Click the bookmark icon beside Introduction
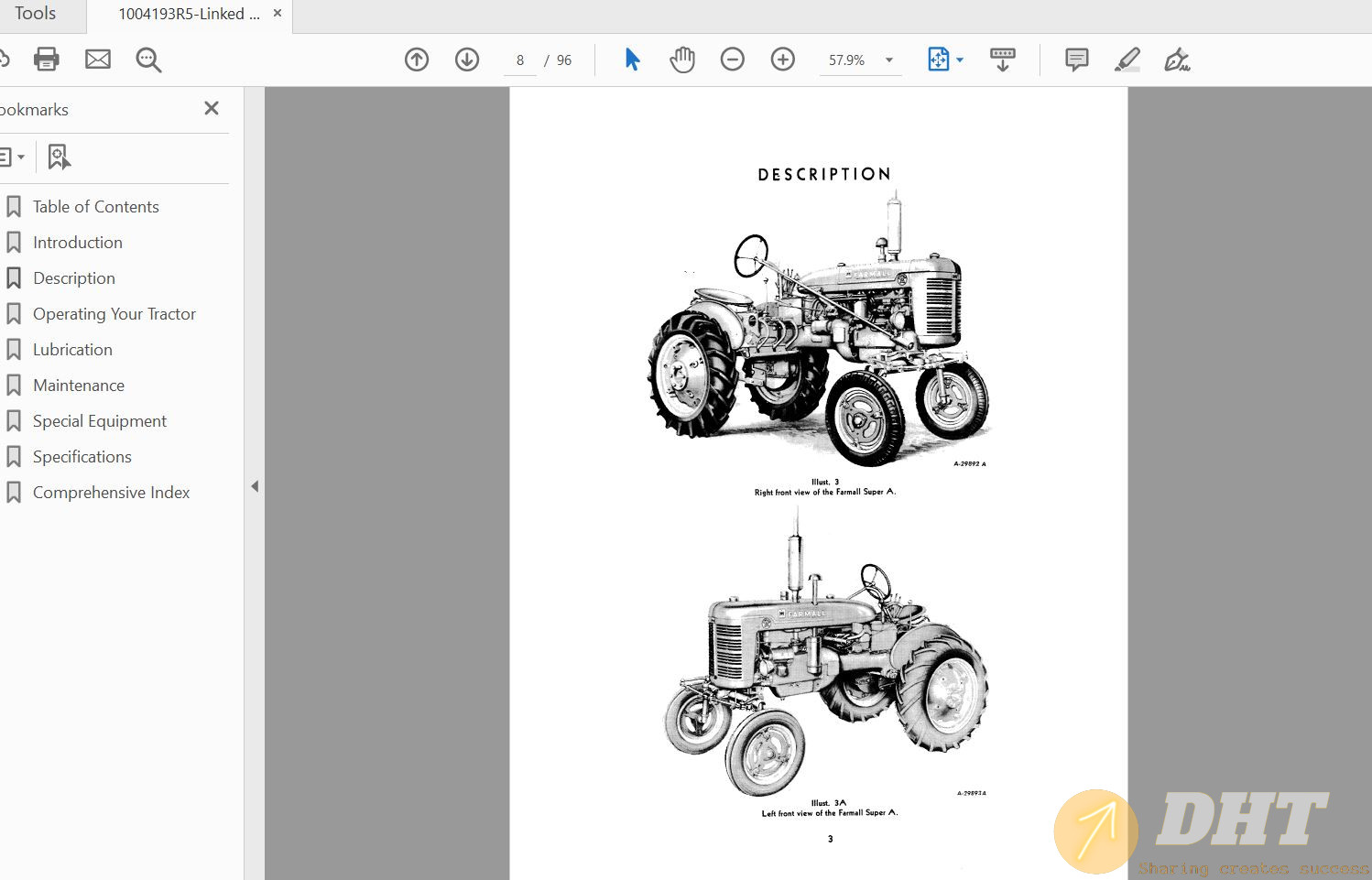Viewport: 1372px width, 880px height. click(14, 243)
